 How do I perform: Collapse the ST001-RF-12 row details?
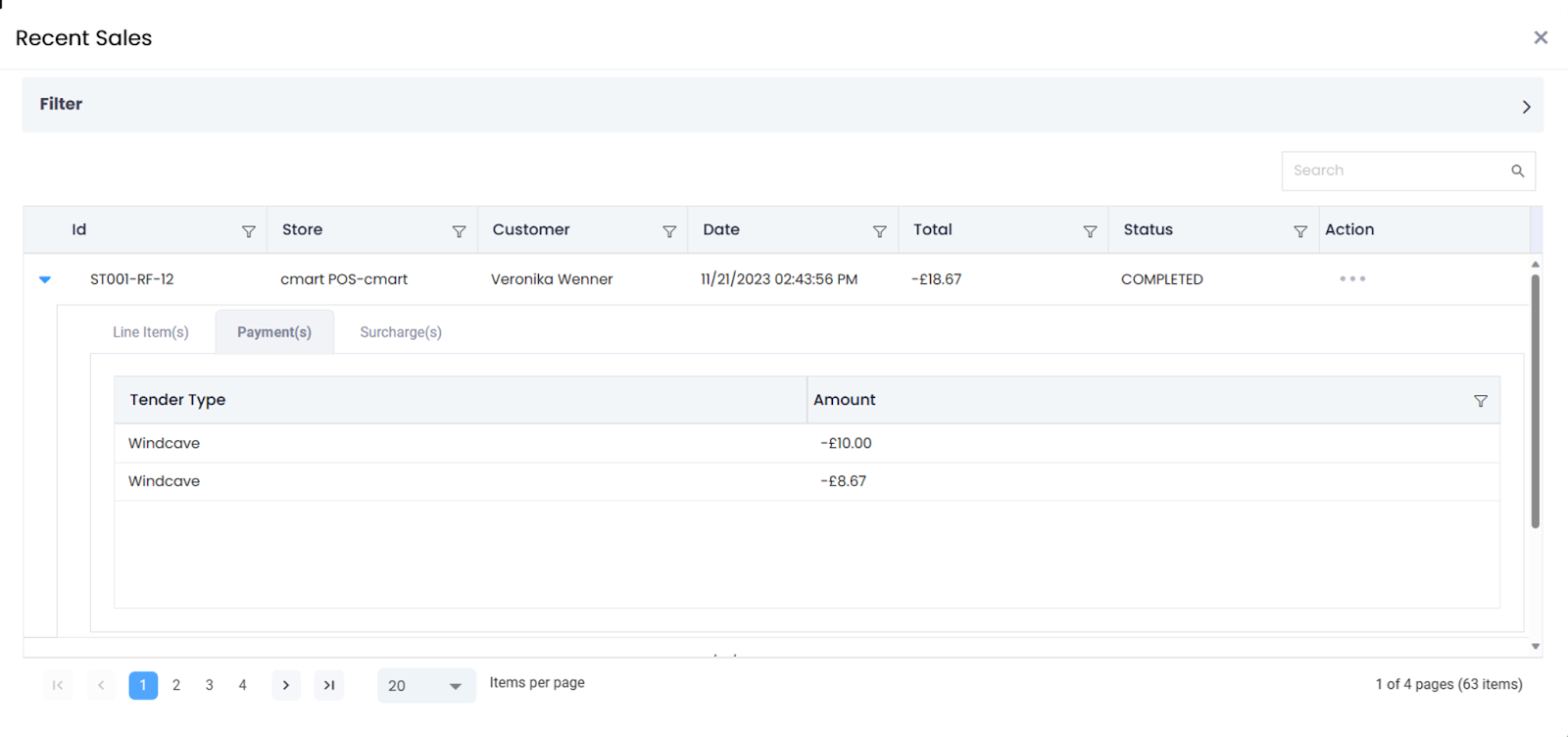[45, 279]
